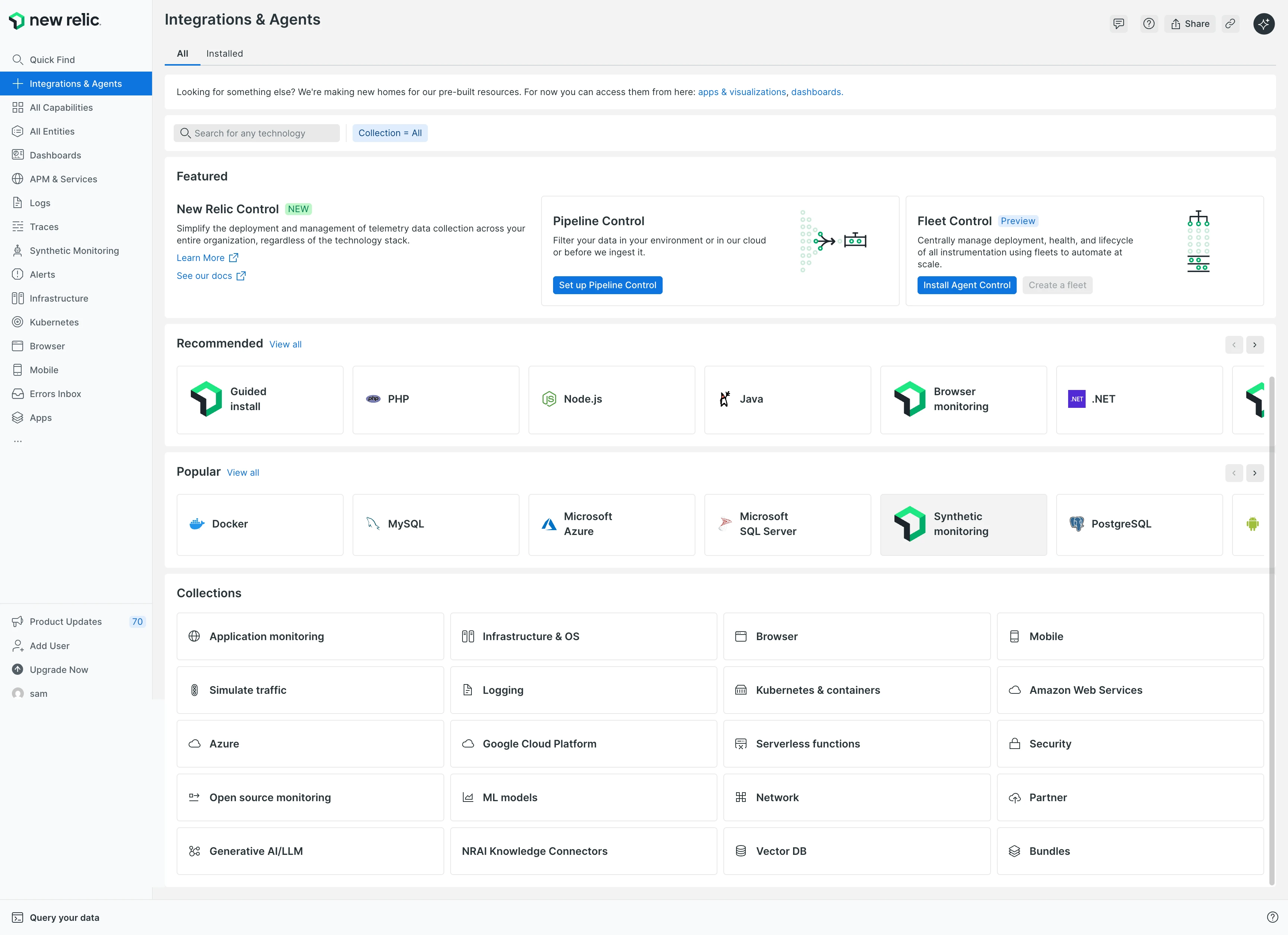The image size is (1288, 935).
Task: Open Synthetic Monitoring in sidebar
Action: 76,251
